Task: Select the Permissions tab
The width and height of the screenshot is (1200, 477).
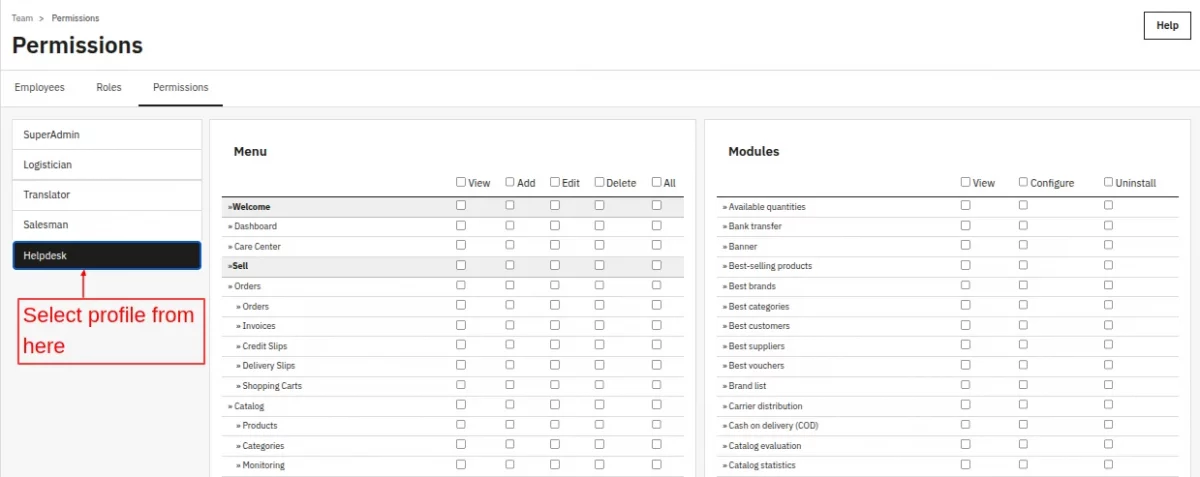Action: click(181, 87)
